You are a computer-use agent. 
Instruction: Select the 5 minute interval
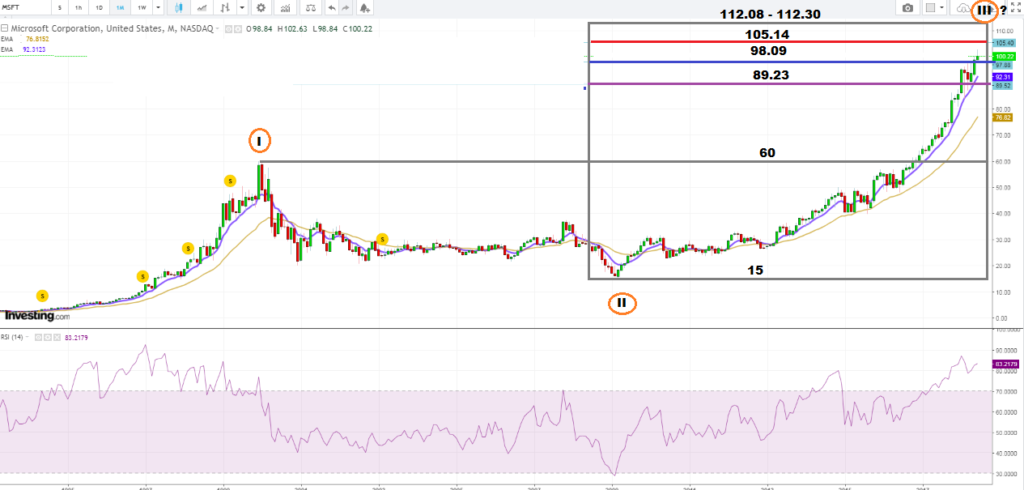pos(59,8)
